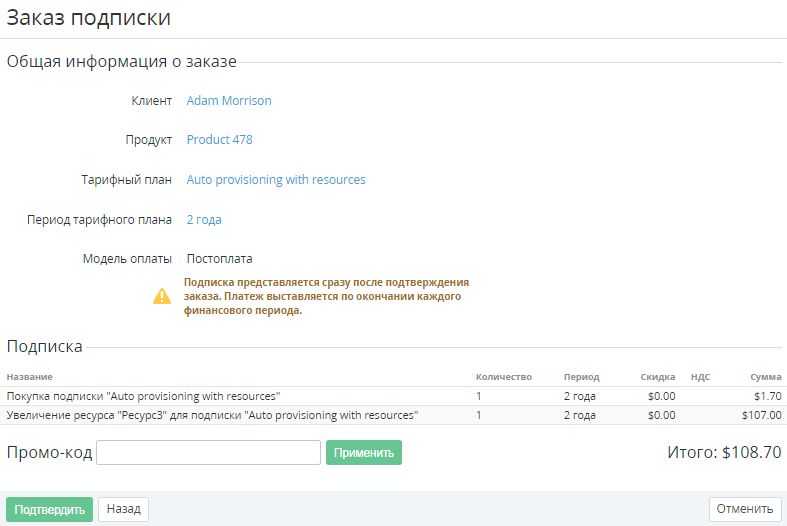Click the Скидка column header
The width and height of the screenshot is (787, 526).
[x=658, y=377]
